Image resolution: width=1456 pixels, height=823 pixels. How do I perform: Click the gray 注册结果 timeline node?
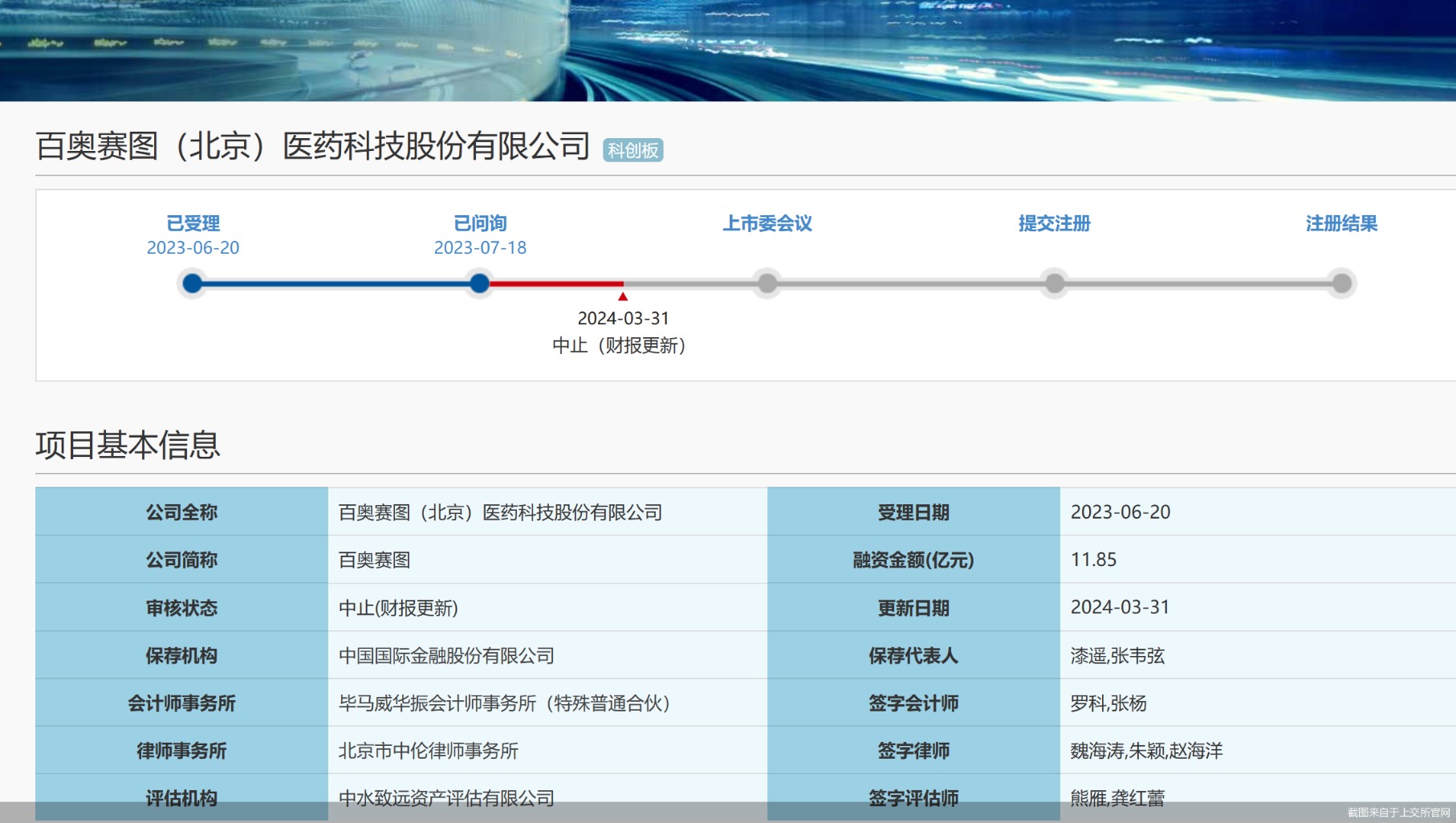[1341, 283]
